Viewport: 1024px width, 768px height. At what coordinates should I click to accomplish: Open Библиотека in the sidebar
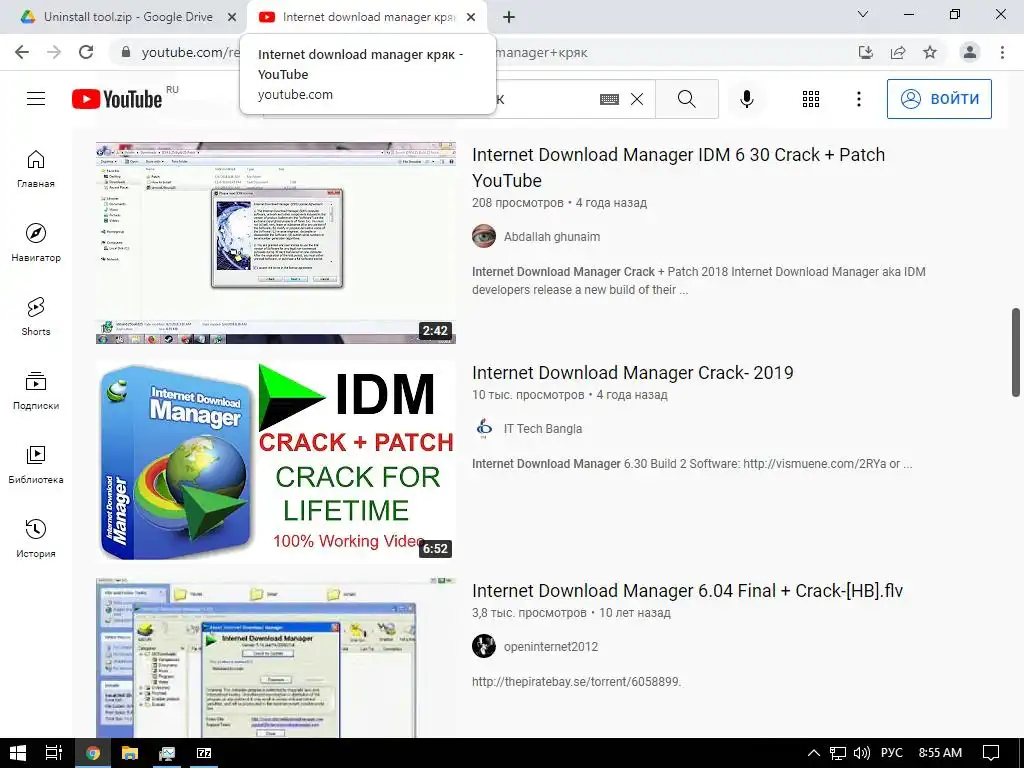click(36, 464)
